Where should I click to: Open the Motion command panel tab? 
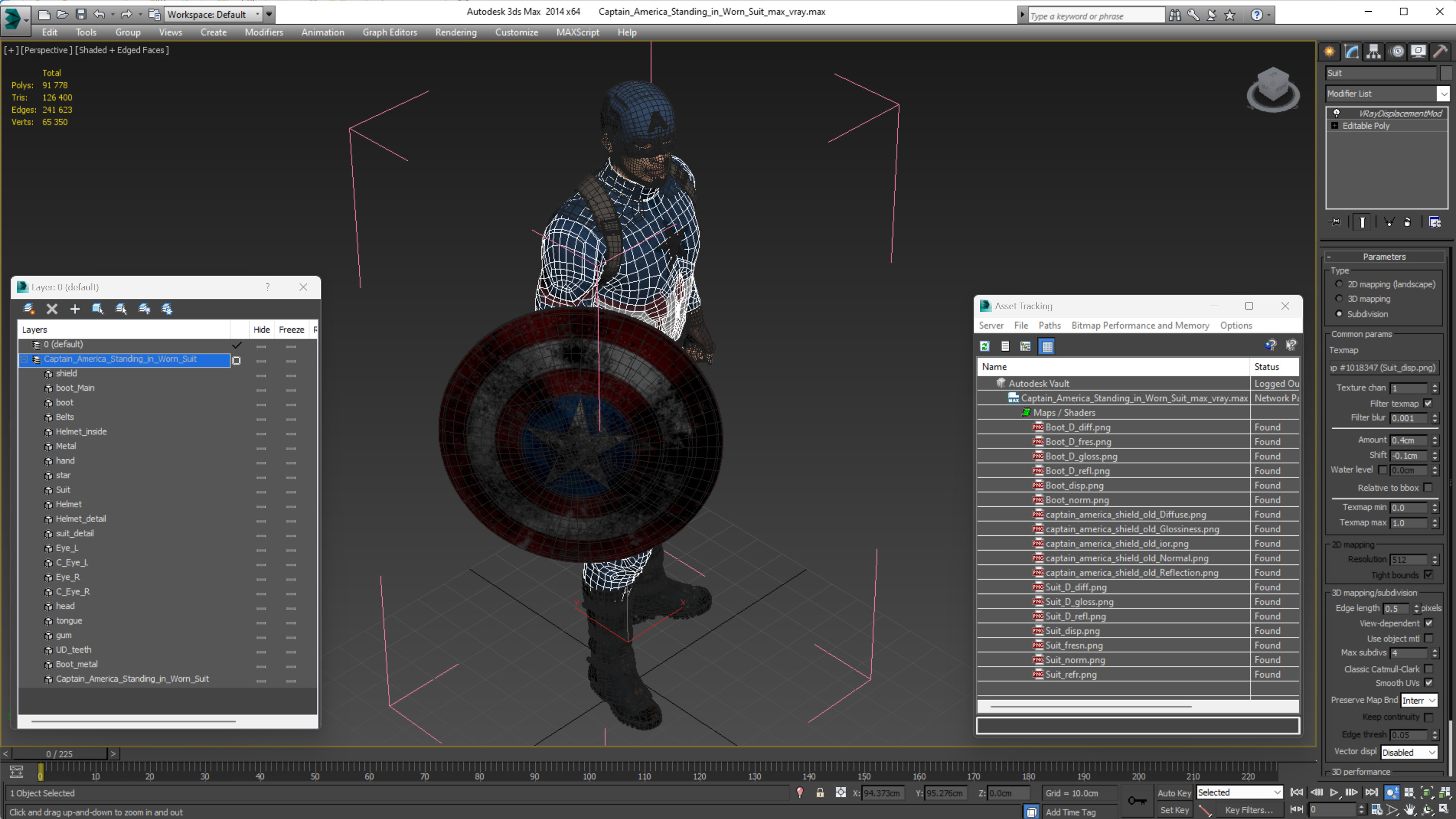(1397, 52)
